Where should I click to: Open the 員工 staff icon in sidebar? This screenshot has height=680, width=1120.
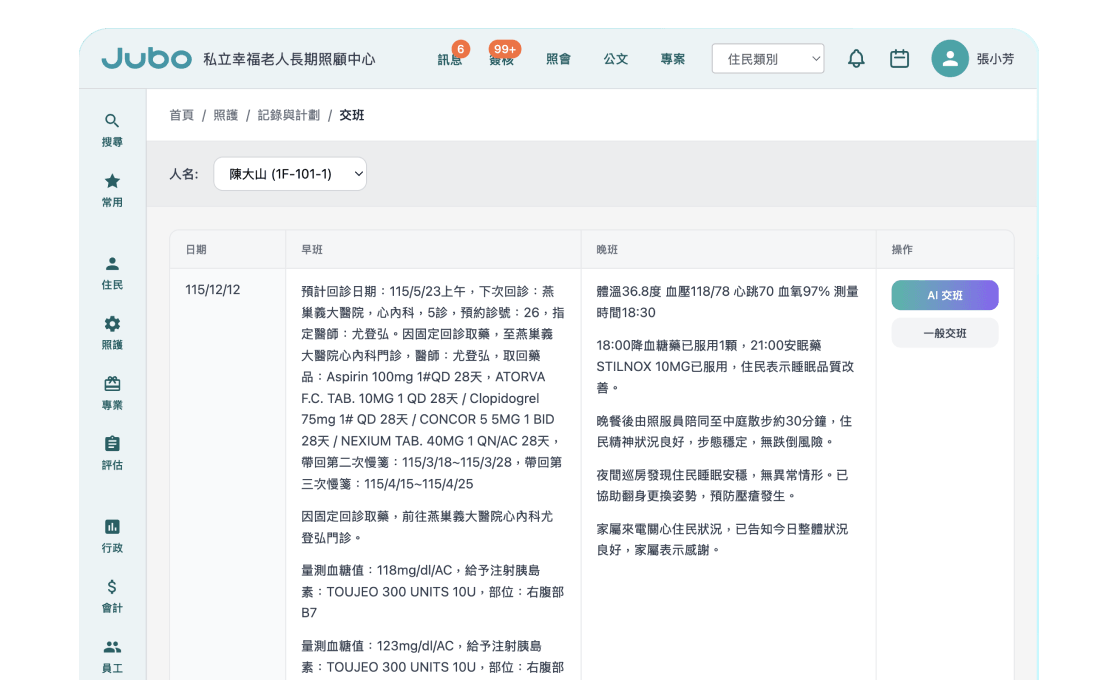click(112, 647)
